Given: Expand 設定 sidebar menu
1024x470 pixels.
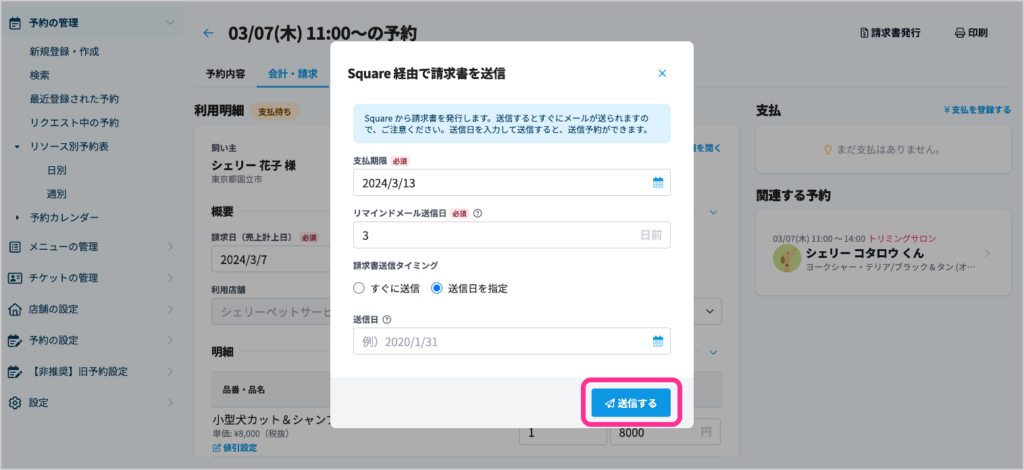Looking at the screenshot, I should 170,403.
